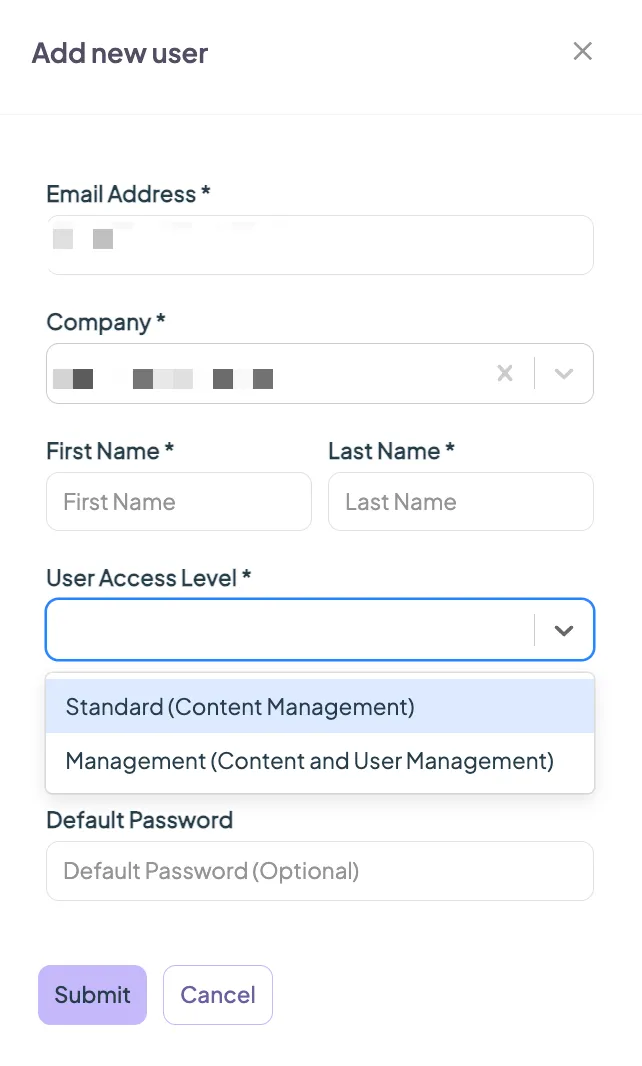Image resolution: width=642 pixels, height=1066 pixels.
Task: Click the Default Password label
Action: tap(139, 820)
